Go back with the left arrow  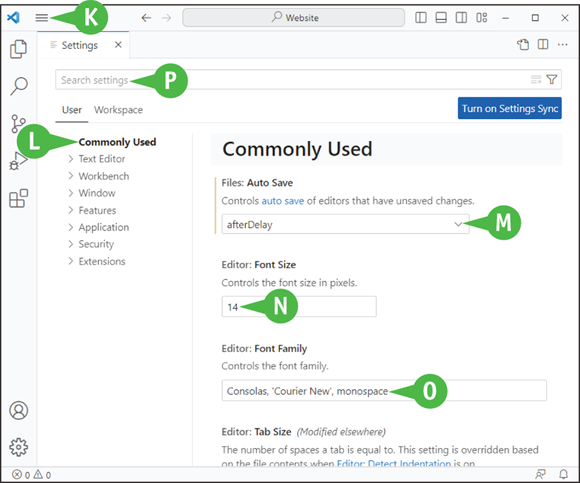(x=146, y=18)
